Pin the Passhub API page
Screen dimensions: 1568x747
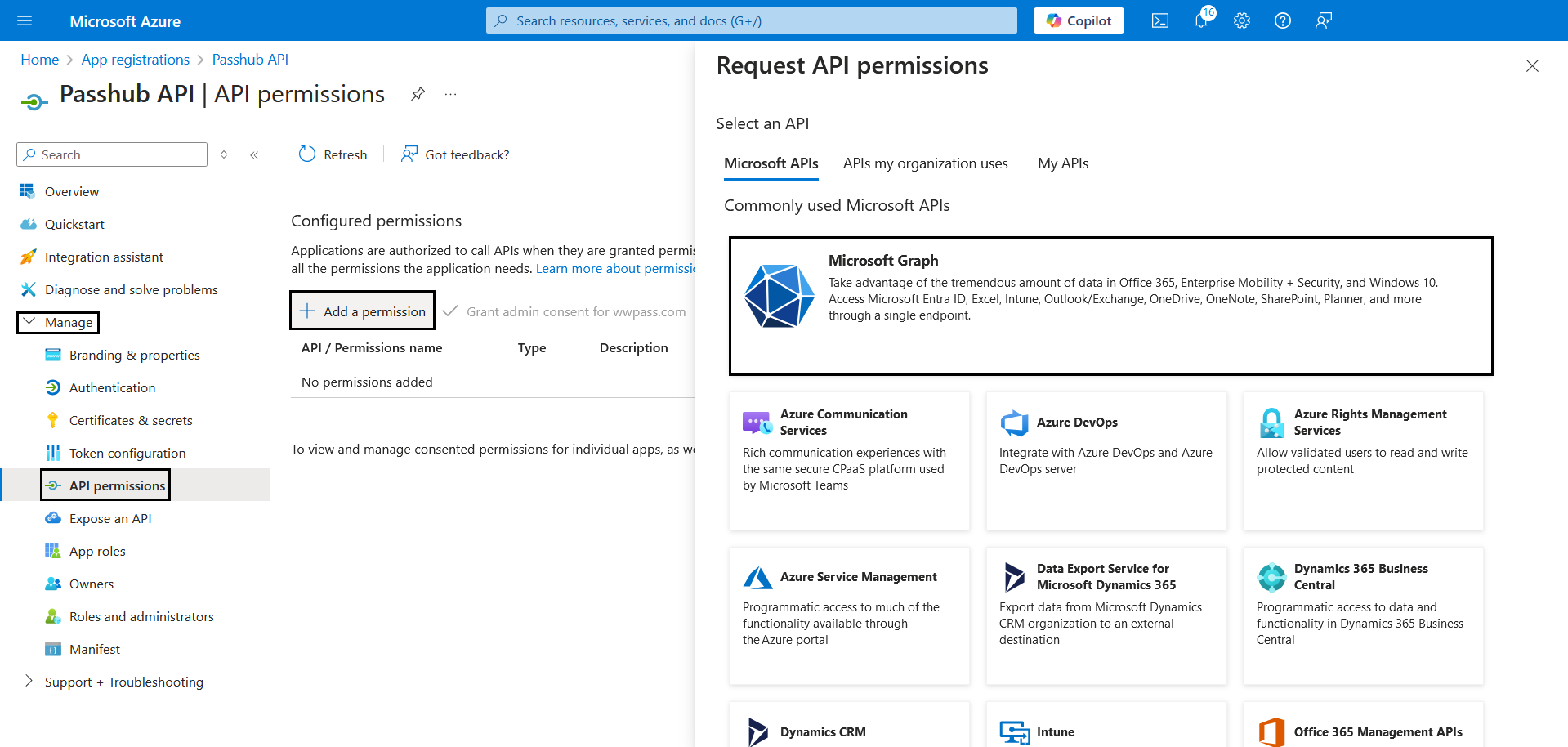(x=418, y=94)
